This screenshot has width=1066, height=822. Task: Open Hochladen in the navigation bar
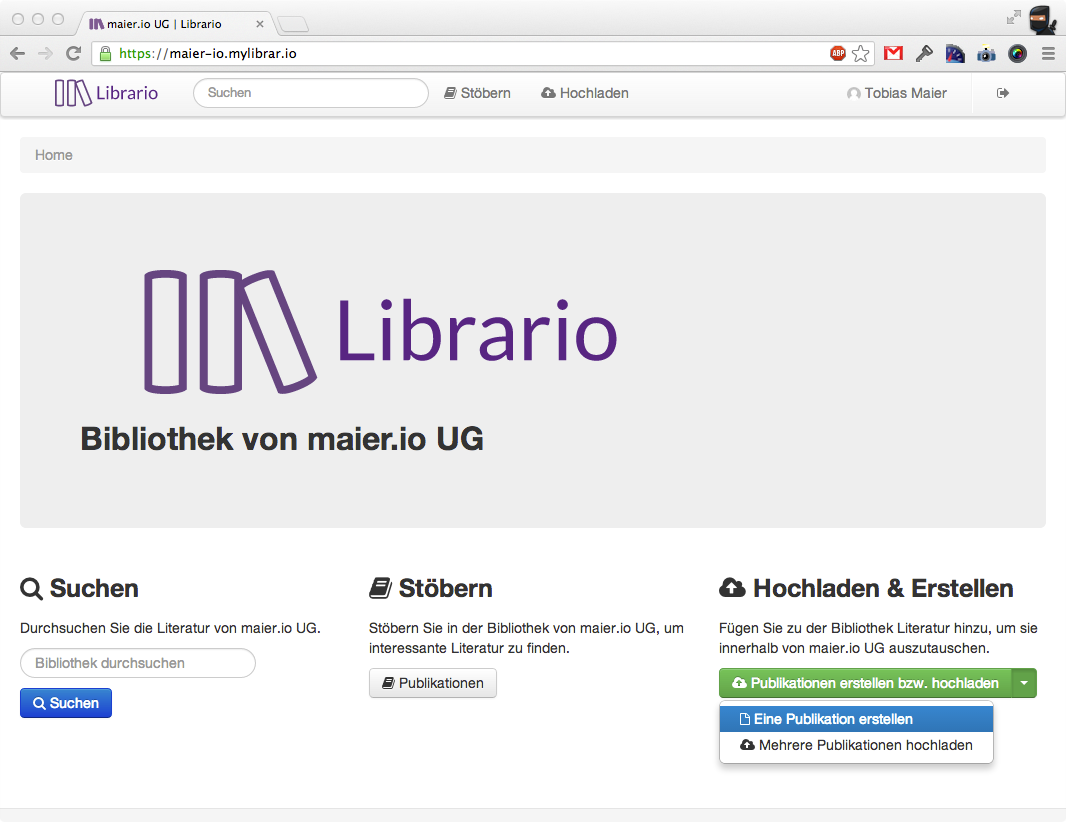click(585, 93)
